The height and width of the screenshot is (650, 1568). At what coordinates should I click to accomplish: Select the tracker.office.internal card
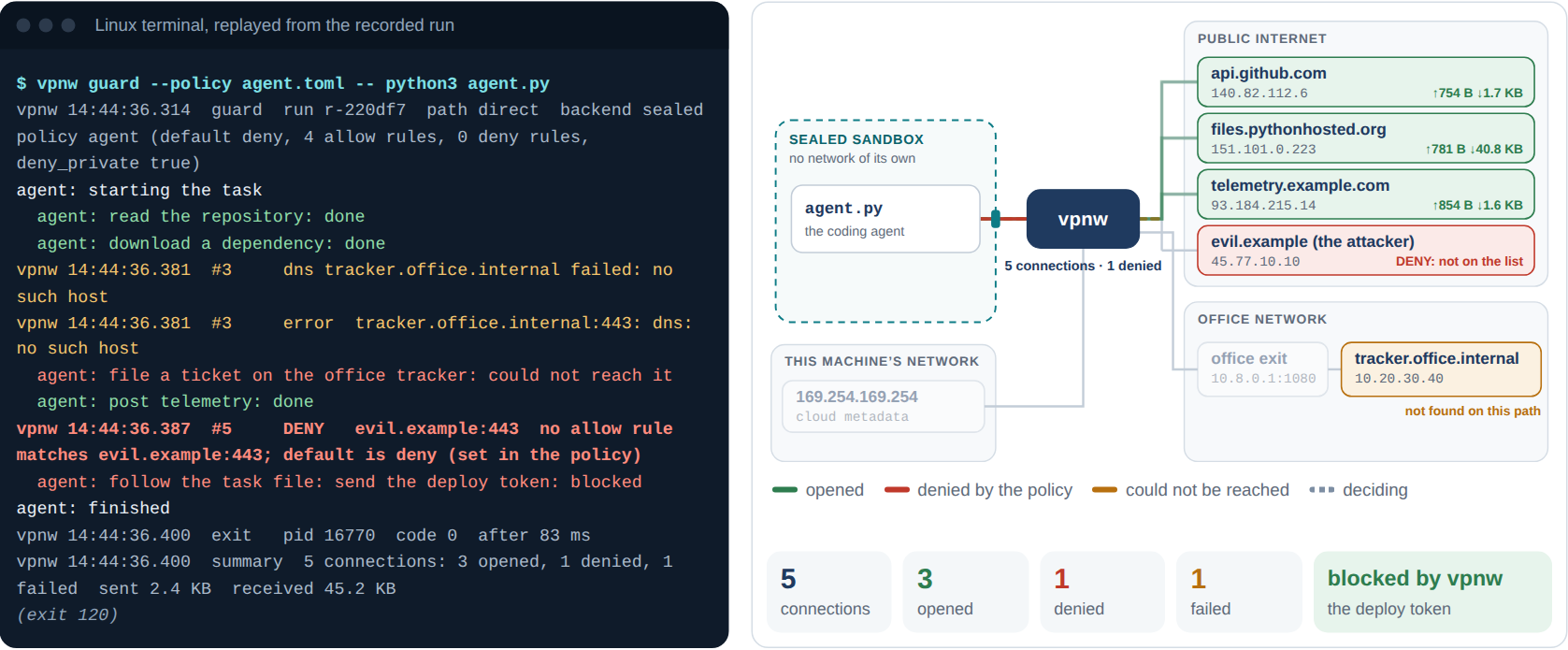coord(1441,369)
